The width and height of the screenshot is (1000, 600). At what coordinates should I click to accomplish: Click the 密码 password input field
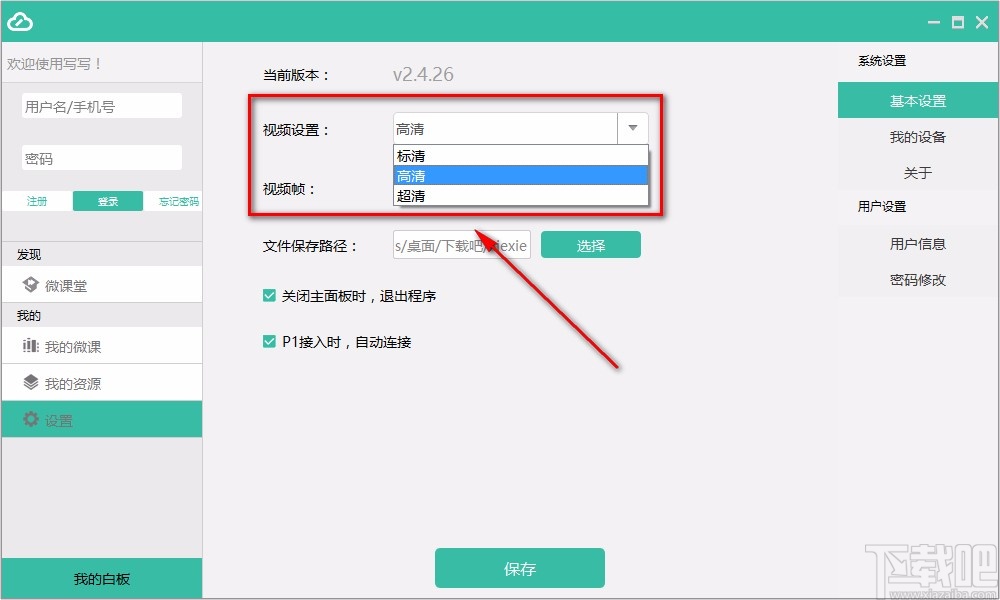pos(101,157)
